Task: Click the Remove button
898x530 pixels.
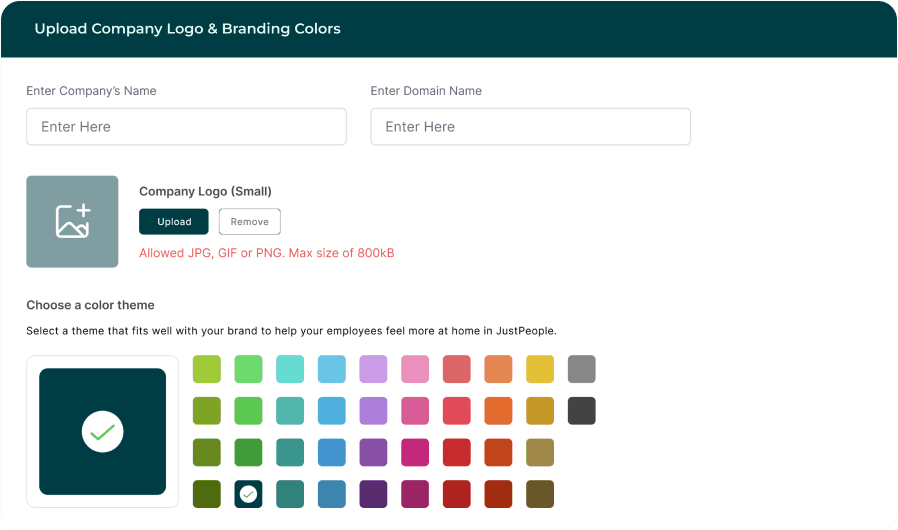Action: tap(250, 222)
